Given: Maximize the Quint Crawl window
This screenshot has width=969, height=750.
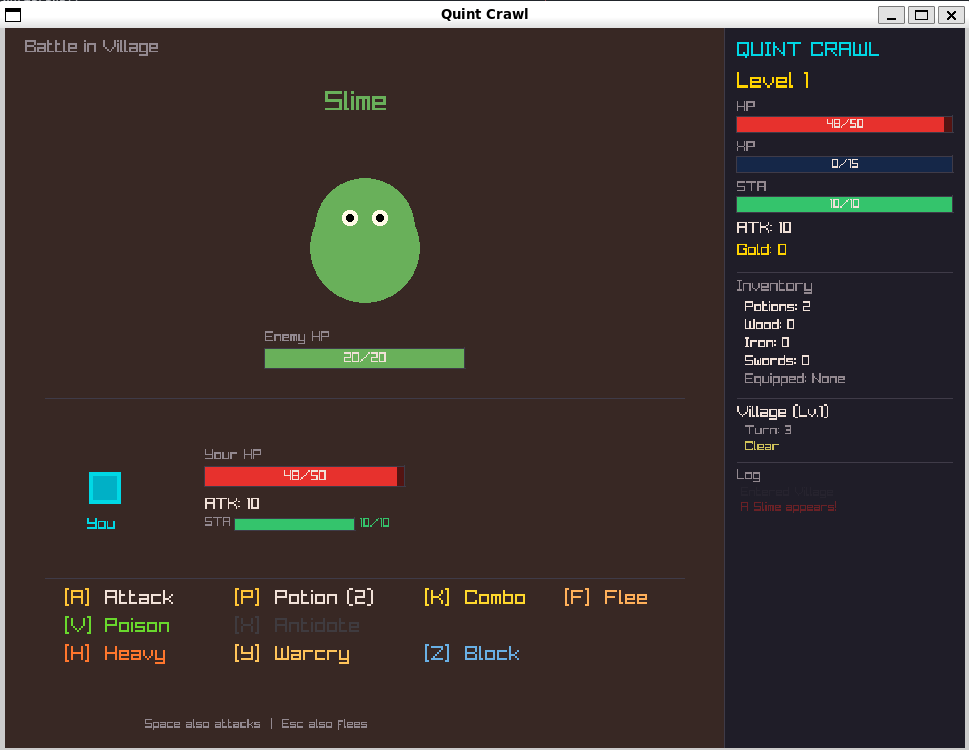Looking at the screenshot, I should click(x=921, y=15).
